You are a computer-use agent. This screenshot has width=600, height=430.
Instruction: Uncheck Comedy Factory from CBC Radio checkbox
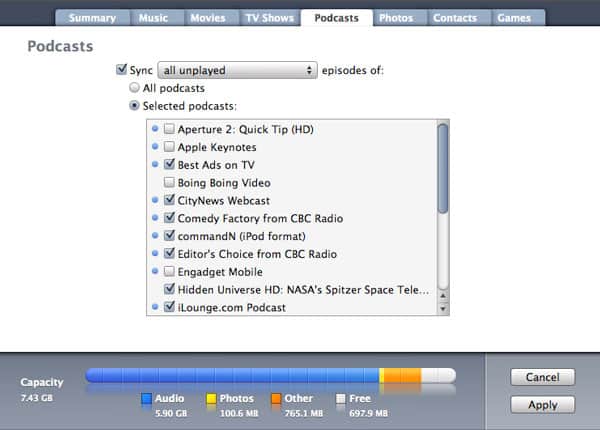(169, 218)
